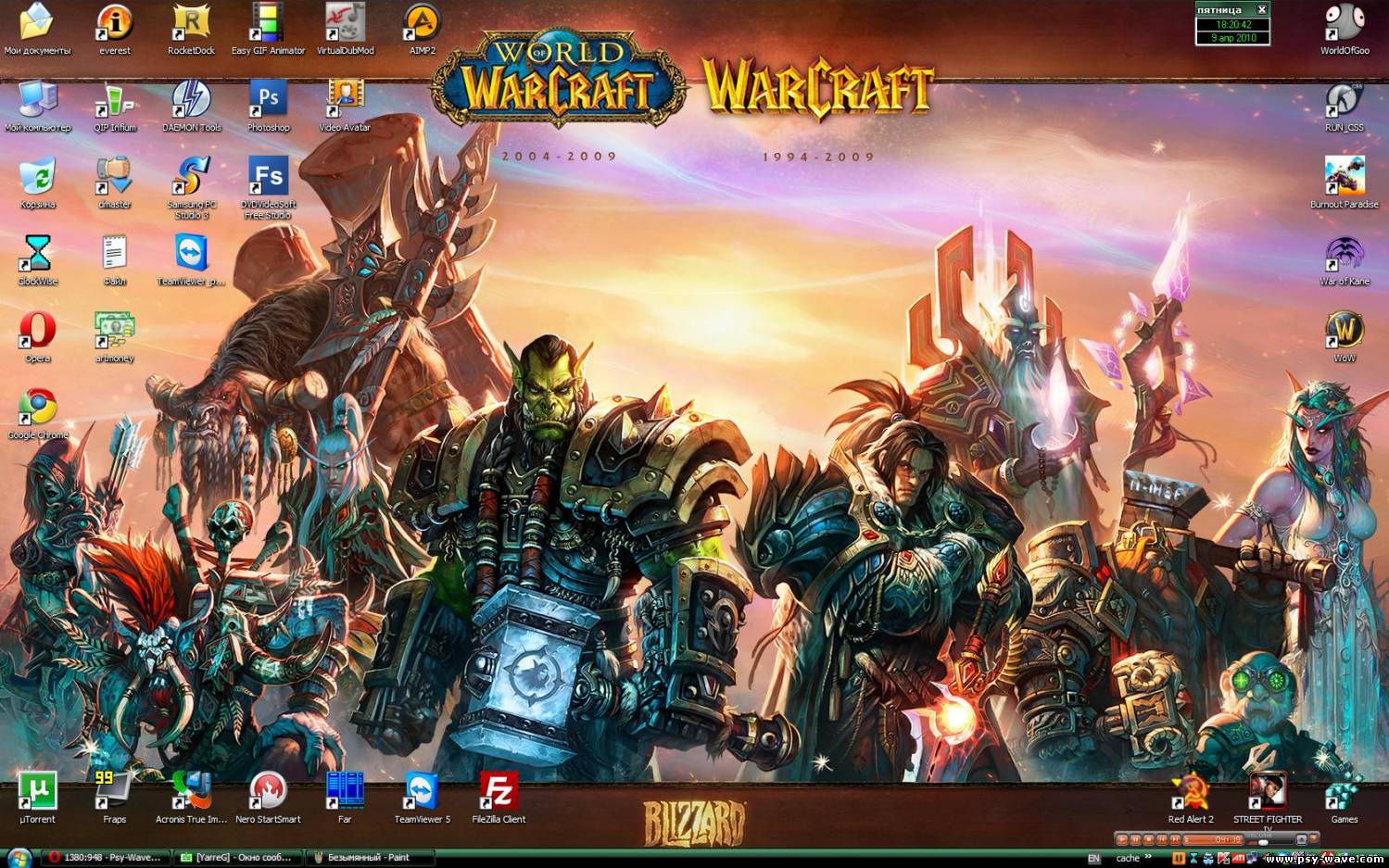
Task: Stop playback in mini player widget
Action: point(1149,839)
